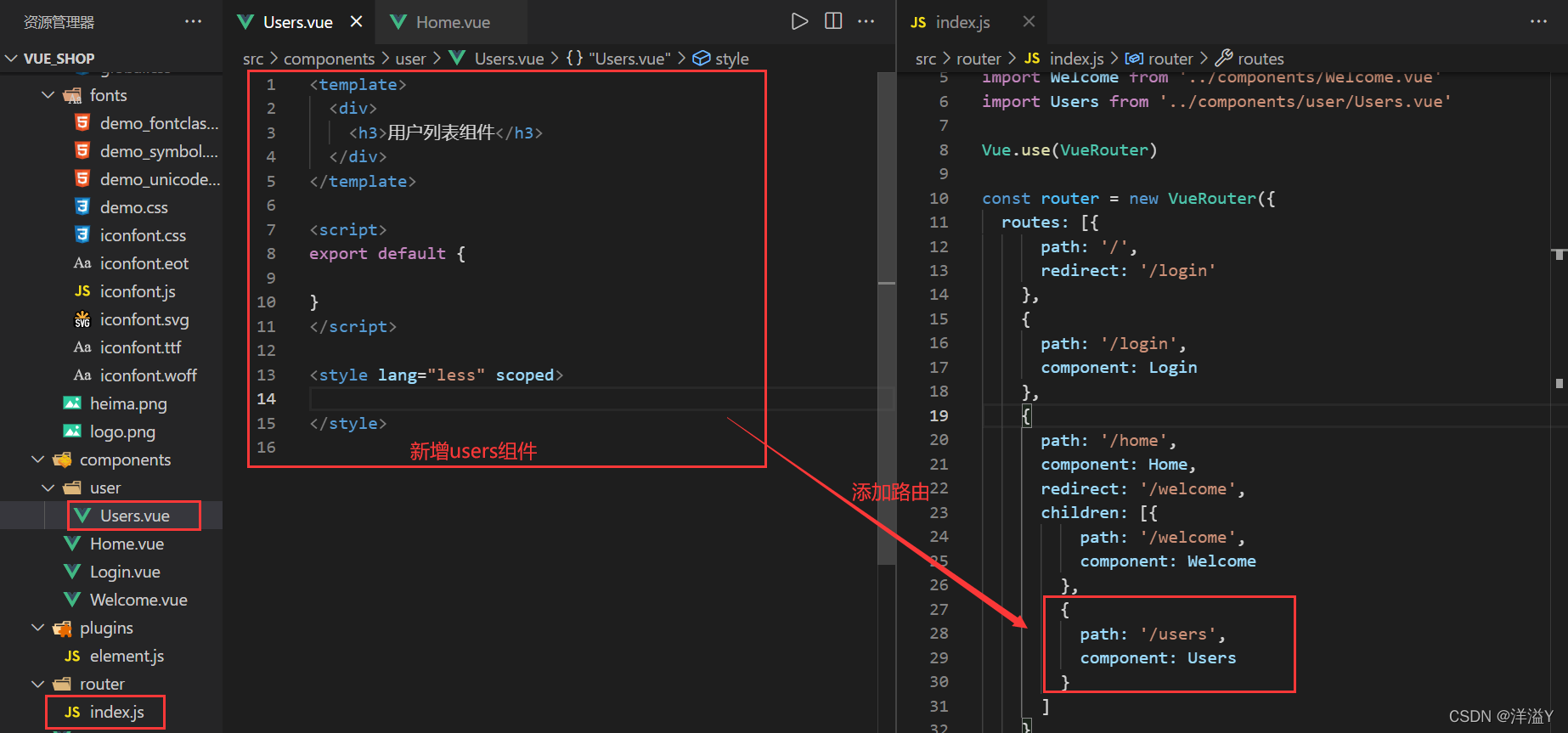Click the 资源管理器 Explorer title
Image resolution: width=1568 pixels, height=733 pixels.
click(x=59, y=22)
